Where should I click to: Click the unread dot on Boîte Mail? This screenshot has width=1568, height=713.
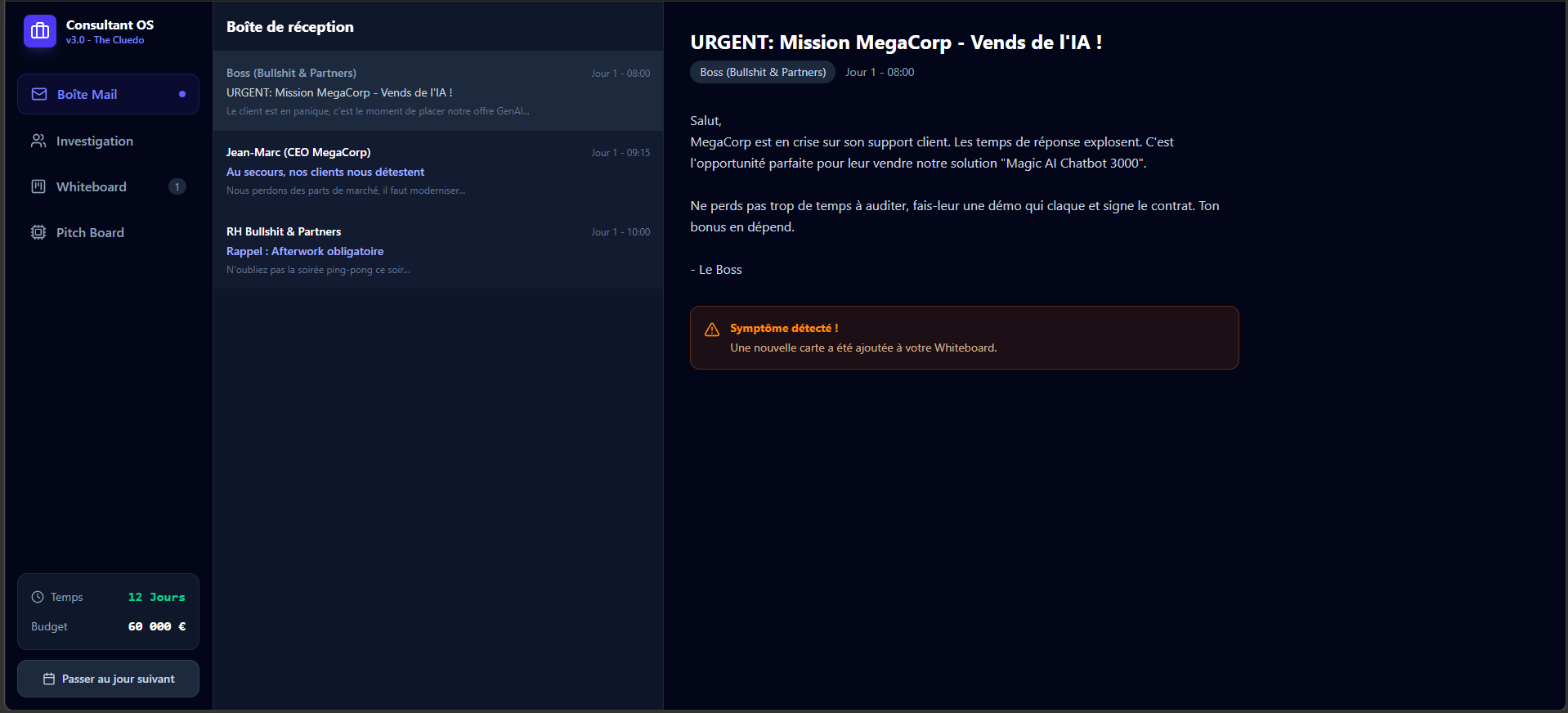tap(182, 94)
